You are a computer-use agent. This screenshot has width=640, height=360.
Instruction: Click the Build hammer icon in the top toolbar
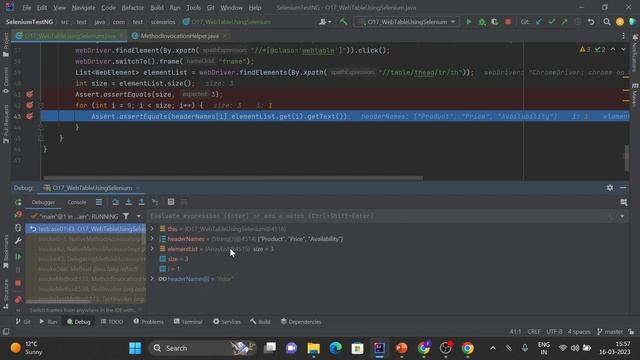(343, 22)
